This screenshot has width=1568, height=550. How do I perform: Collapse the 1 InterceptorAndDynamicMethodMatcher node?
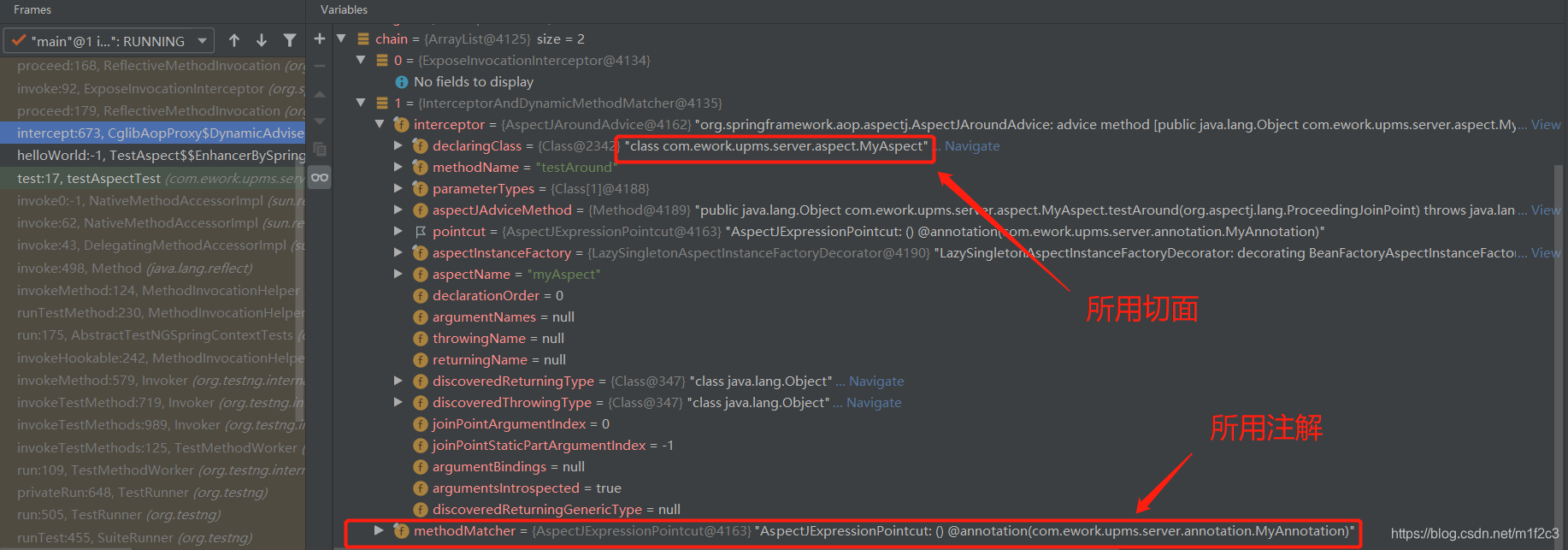(x=360, y=103)
